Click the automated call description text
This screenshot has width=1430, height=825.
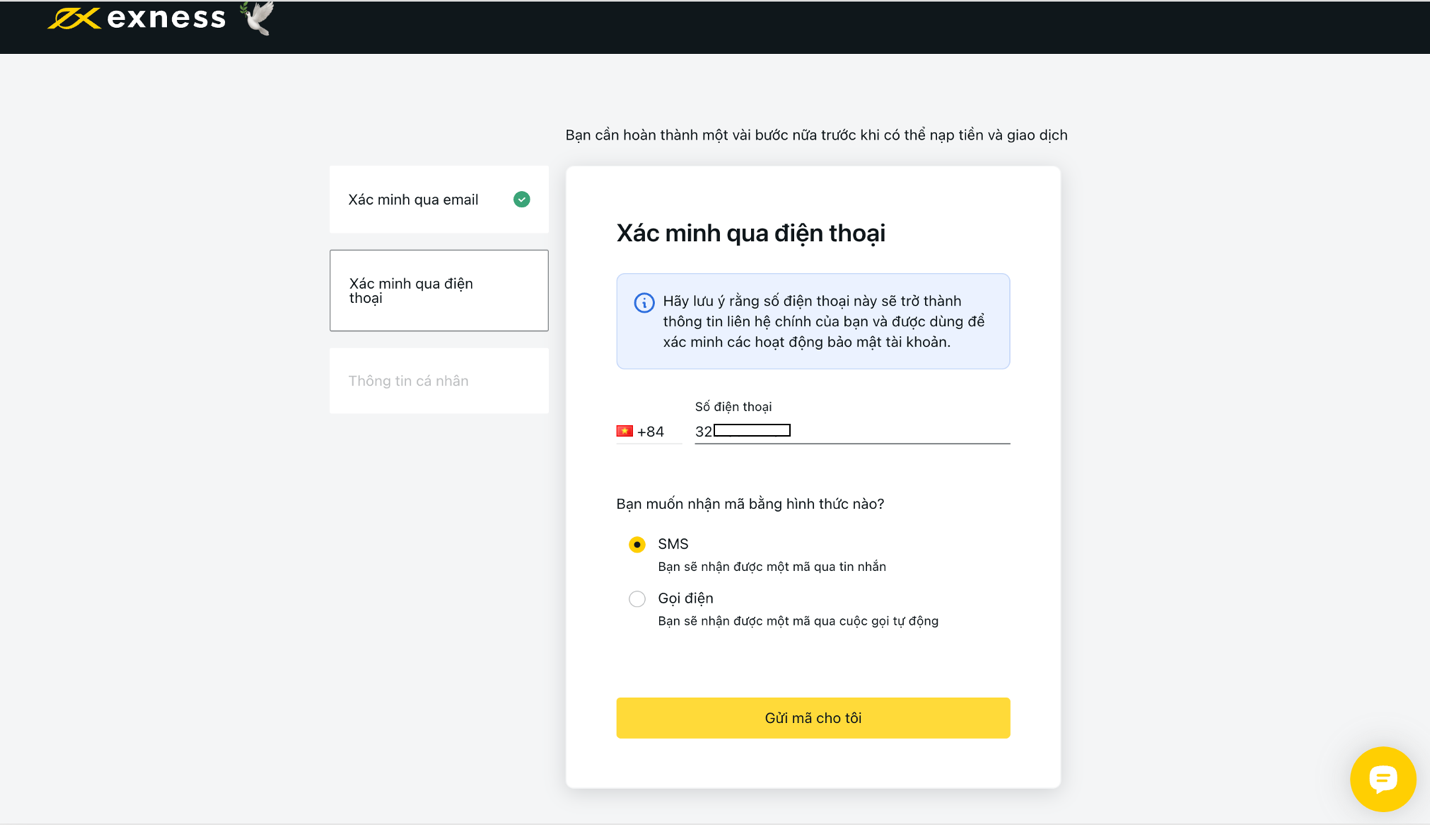(797, 621)
